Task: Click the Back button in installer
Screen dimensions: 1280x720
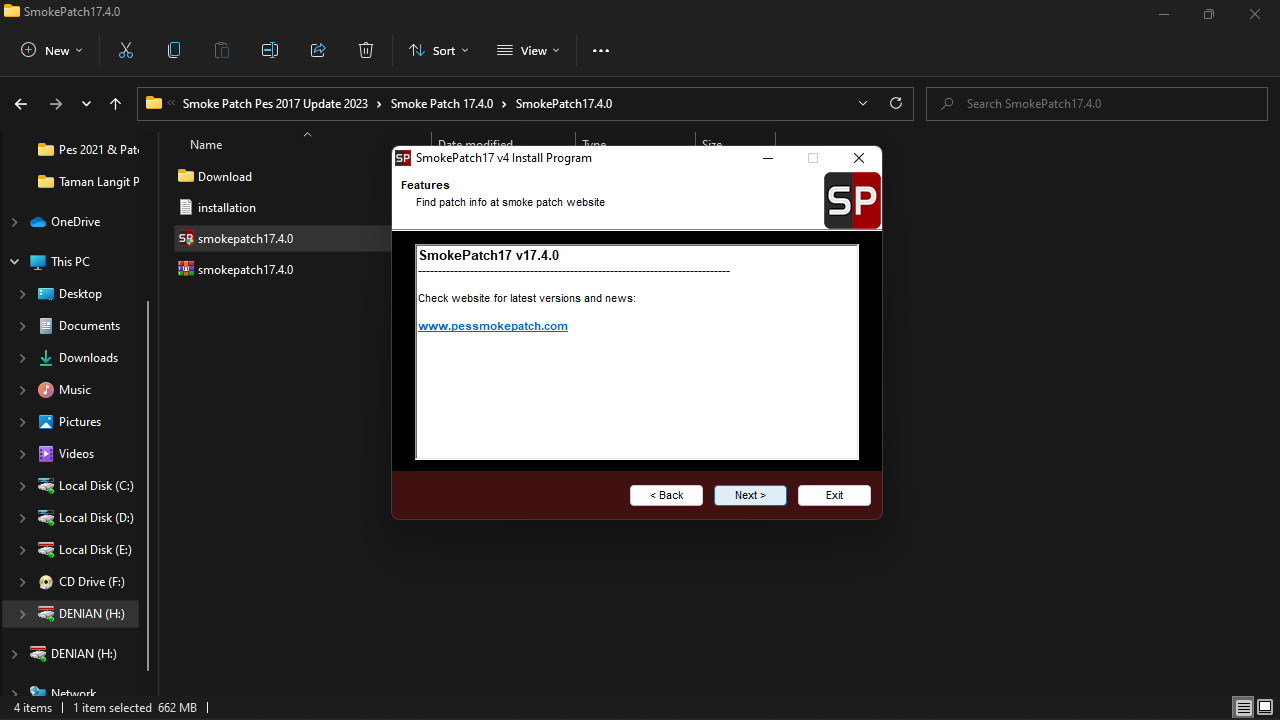Action: tap(666, 495)
